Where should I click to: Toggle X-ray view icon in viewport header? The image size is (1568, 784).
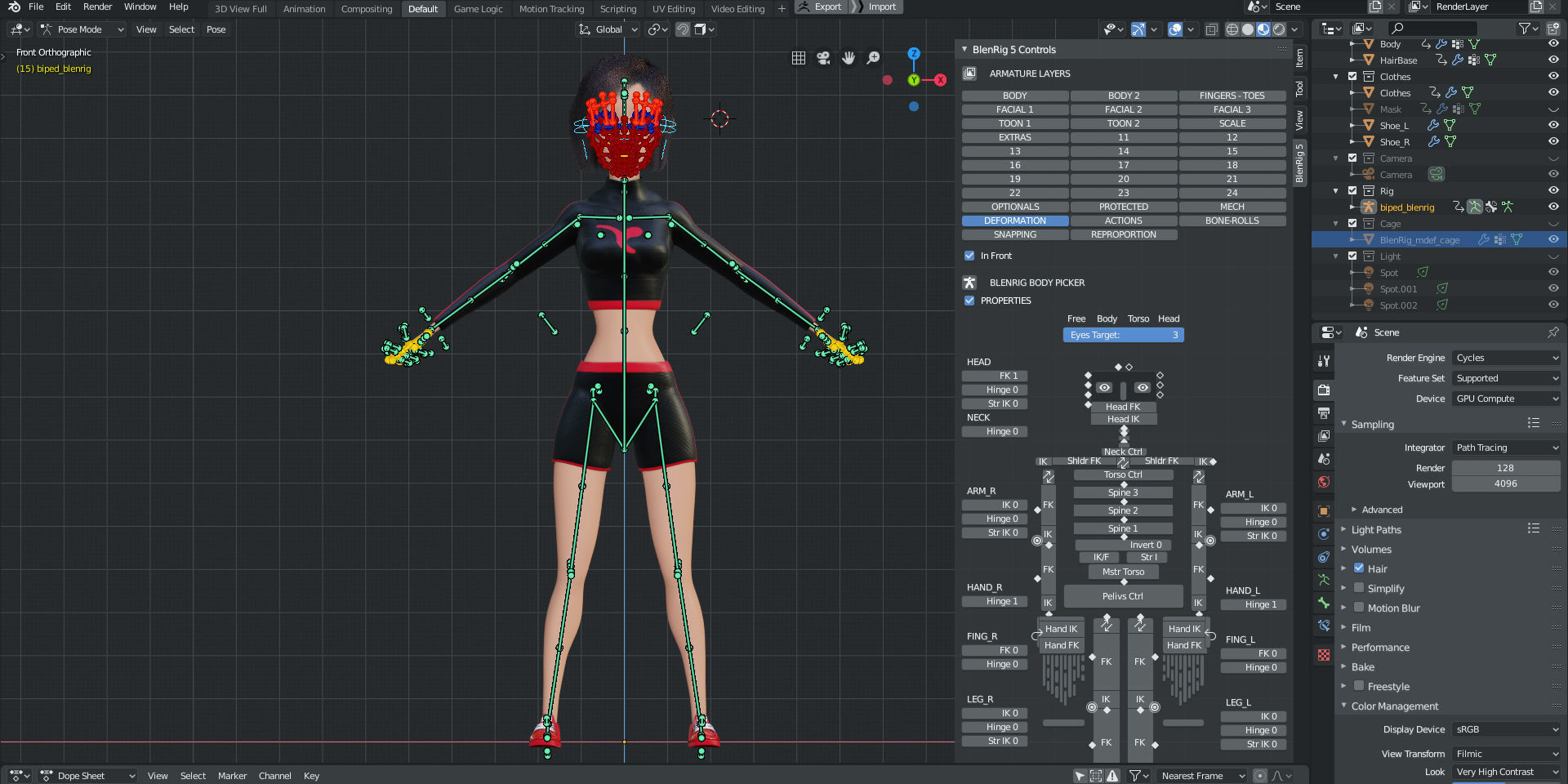click(x=1212, y=29)
